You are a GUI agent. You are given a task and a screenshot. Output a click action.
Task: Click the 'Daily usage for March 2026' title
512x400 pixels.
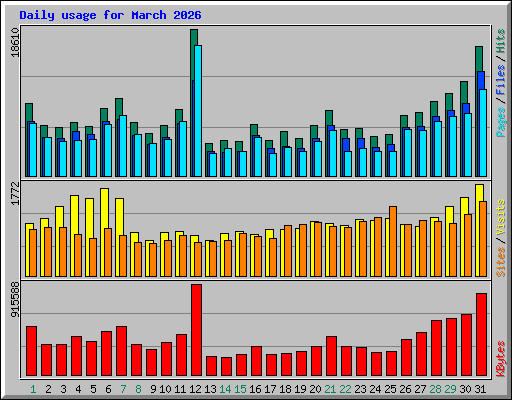point(110,15)
